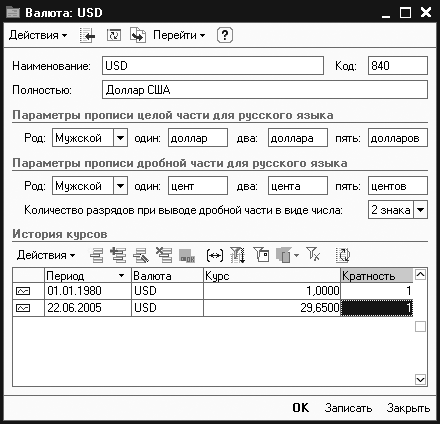The image size is (440, 424).
Task: Open gender dropdown for whole part
Action: coord(120,138)
